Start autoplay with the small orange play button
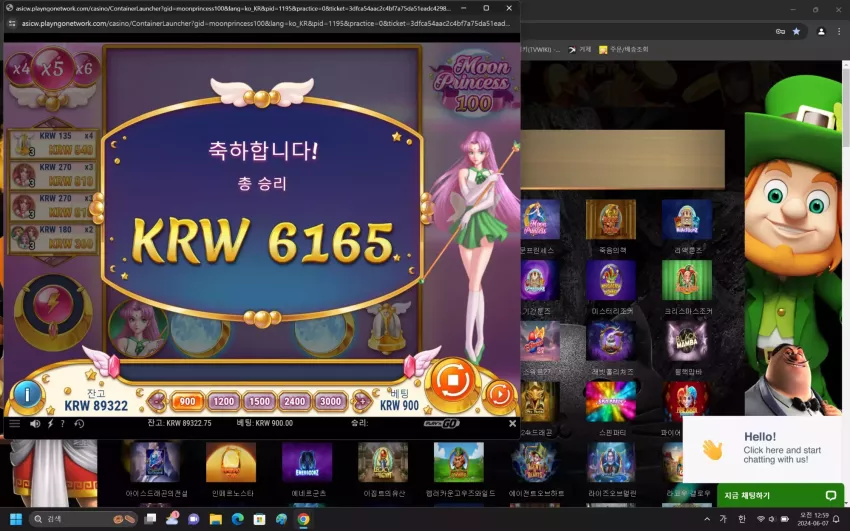850x531 pixels. [x=499, y=394]
